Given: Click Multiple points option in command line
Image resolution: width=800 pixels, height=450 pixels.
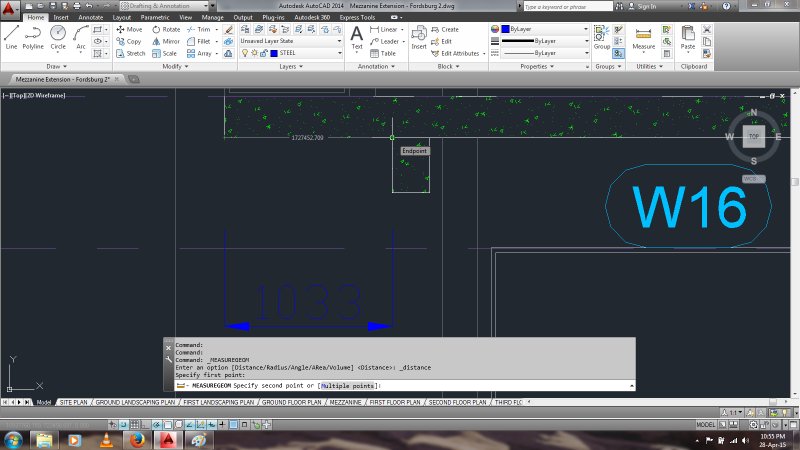Looking at the screenshot, I should (349, 385).
